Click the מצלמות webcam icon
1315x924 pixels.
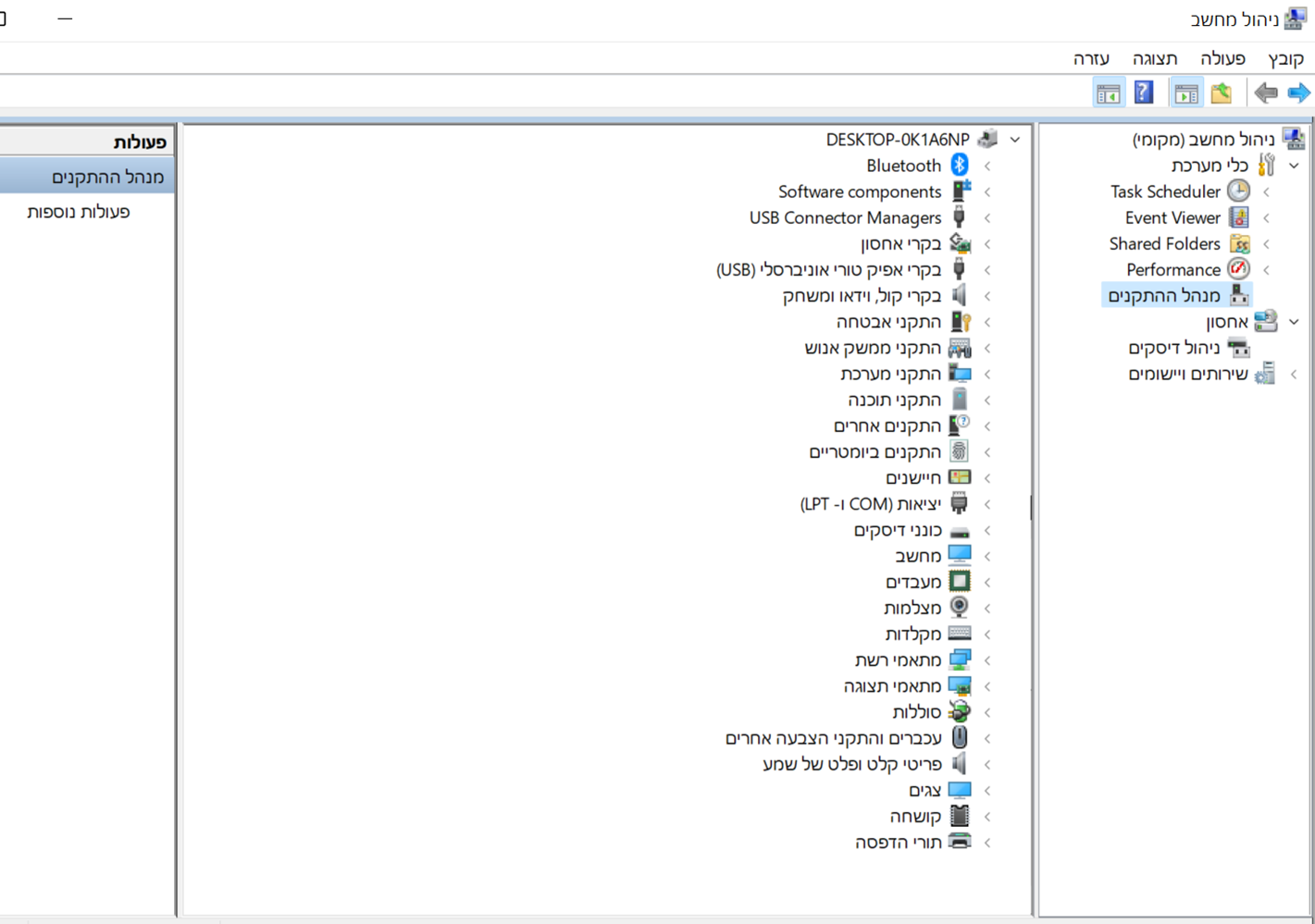pyautogui.click(x=960, y=608)
